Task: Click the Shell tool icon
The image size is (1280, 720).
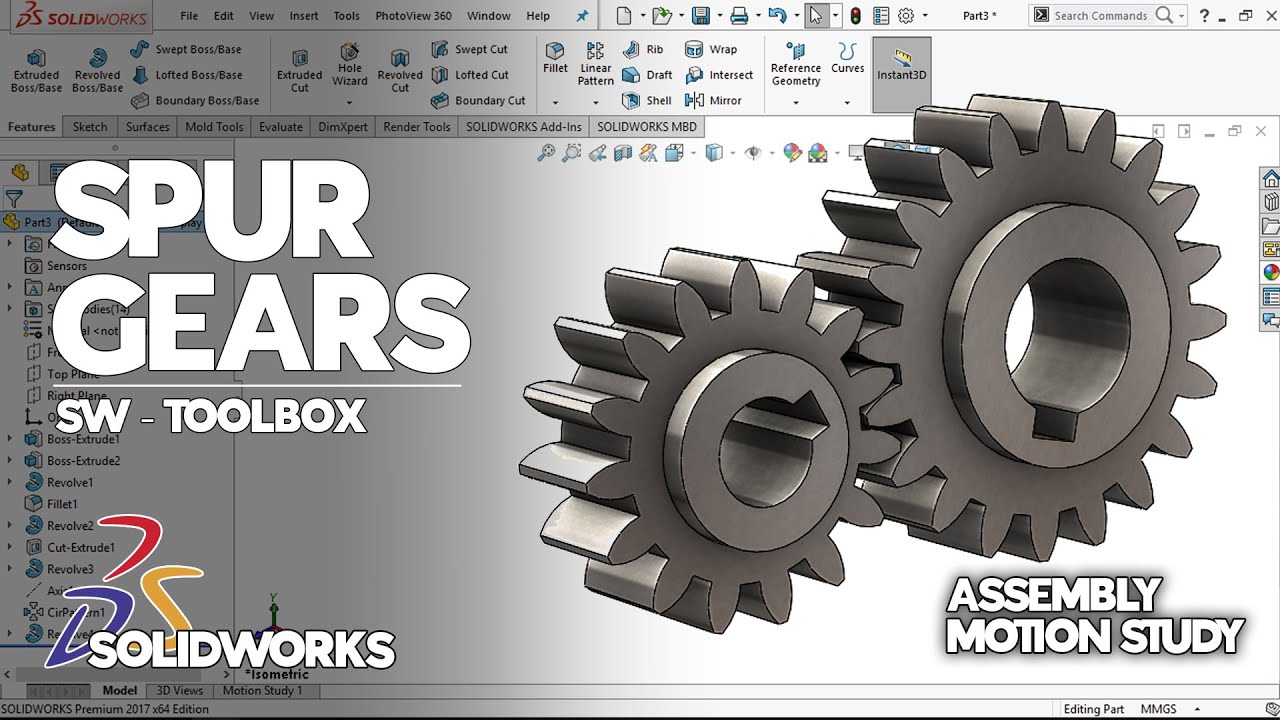Action: pos(647,100)
